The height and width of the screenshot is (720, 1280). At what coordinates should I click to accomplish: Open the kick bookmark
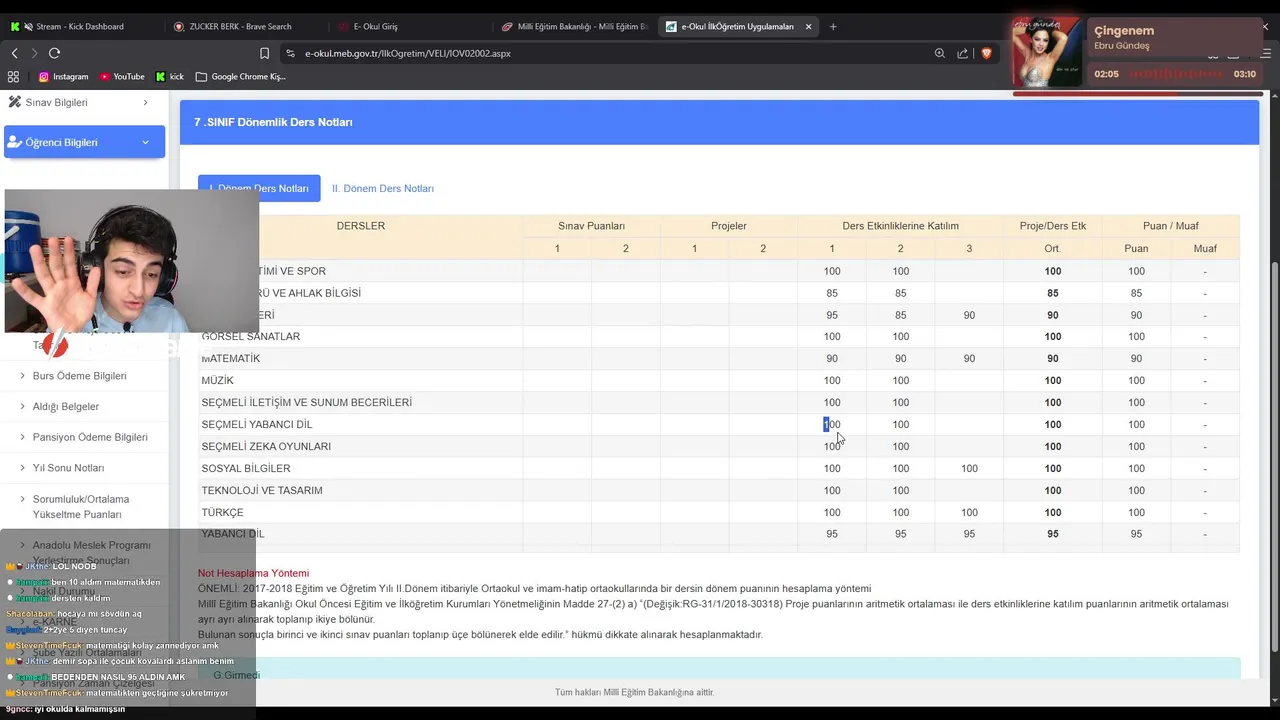(x=170, y=76)
